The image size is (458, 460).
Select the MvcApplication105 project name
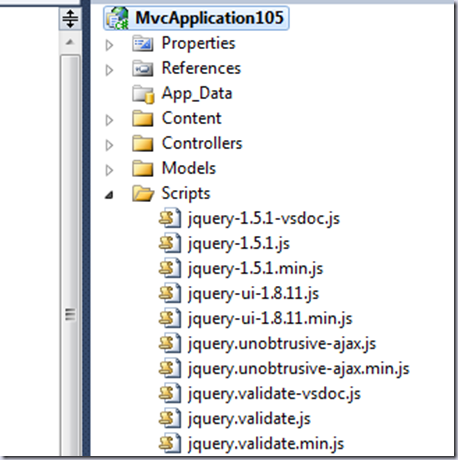(209, 18)
